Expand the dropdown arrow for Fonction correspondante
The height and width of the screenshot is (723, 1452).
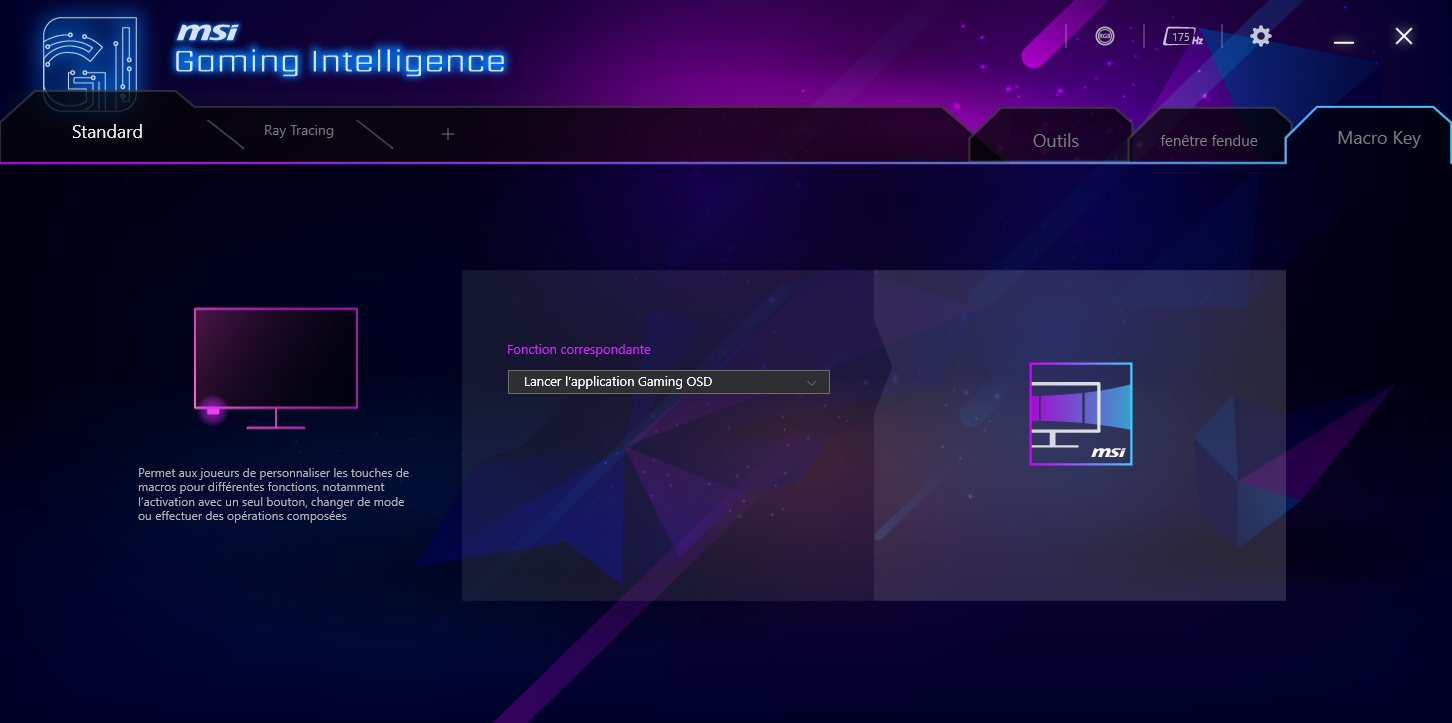[x=812, y=382]
